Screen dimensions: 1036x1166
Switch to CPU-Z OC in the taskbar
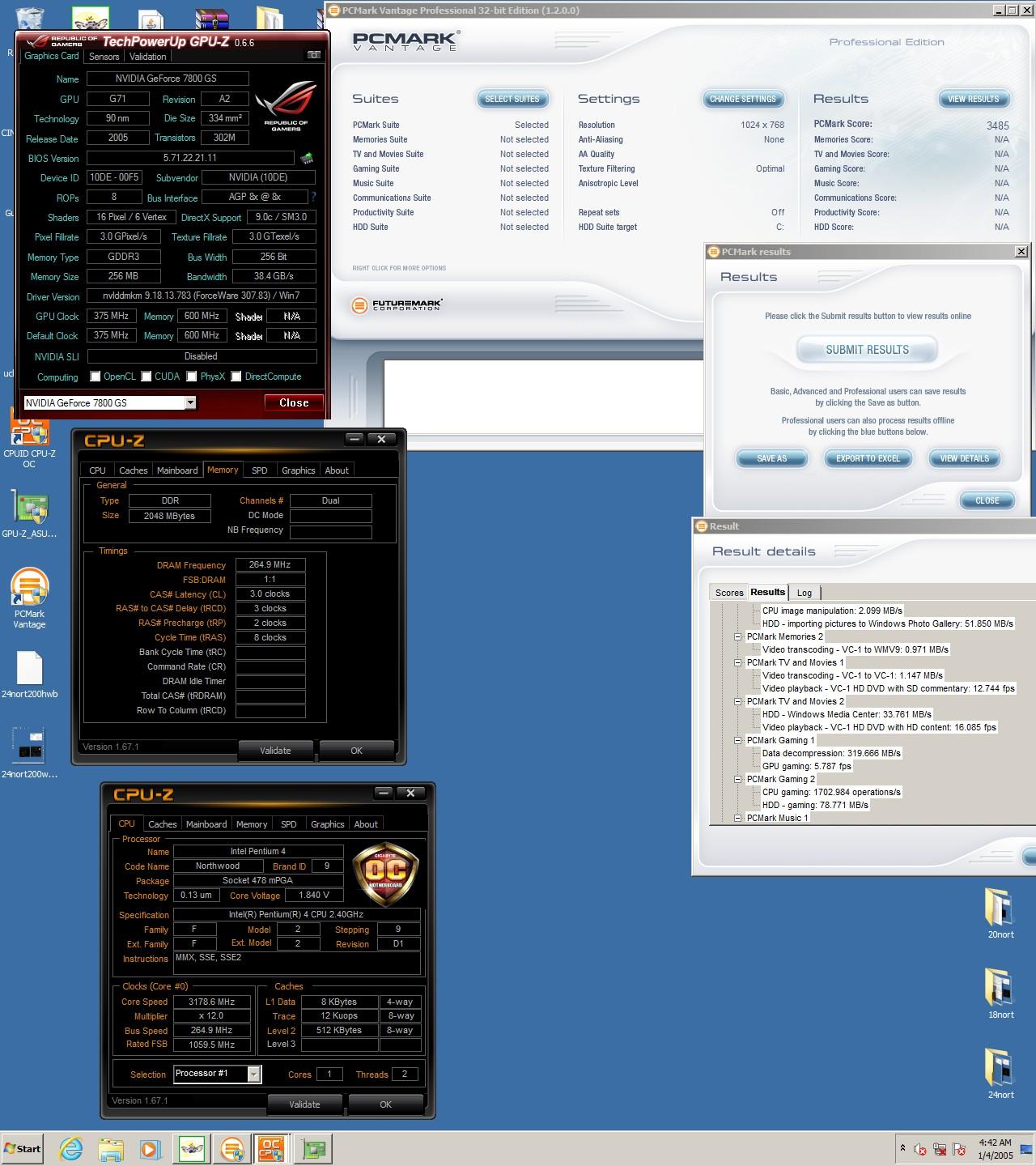click(271, 1149)
